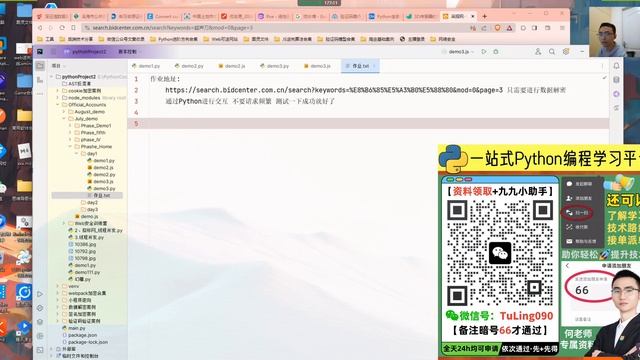Image resolution: width=640 pixels, height=360 pixels.
Task: Open the PyCharm settings gear icon
Action: (x=566, y=52)
